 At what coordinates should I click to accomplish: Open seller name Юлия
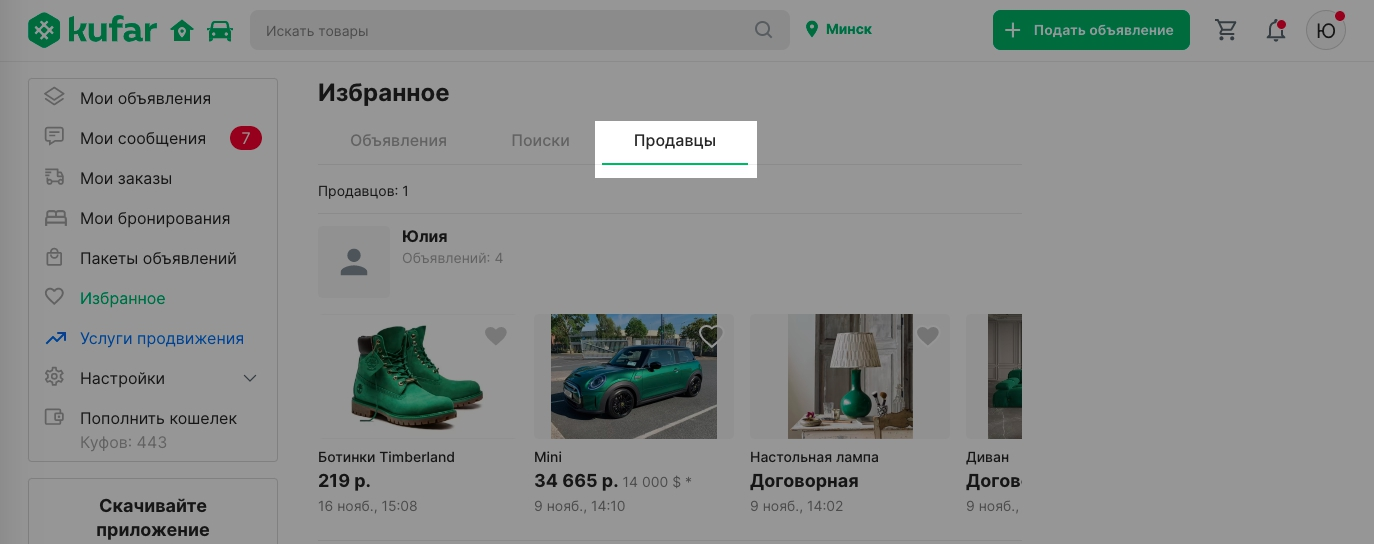pos(424,237)
